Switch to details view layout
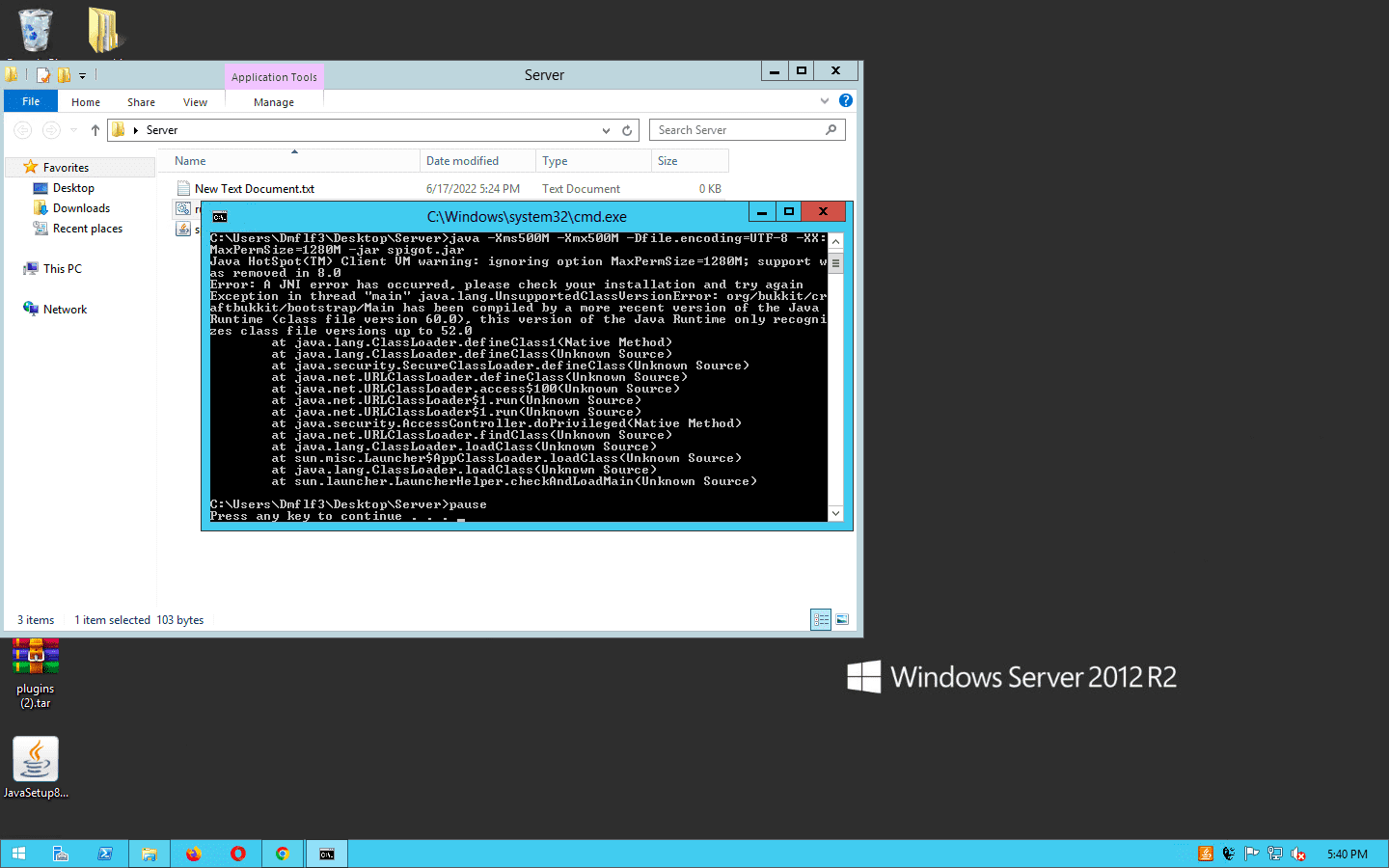 click(x=821, y=620)
